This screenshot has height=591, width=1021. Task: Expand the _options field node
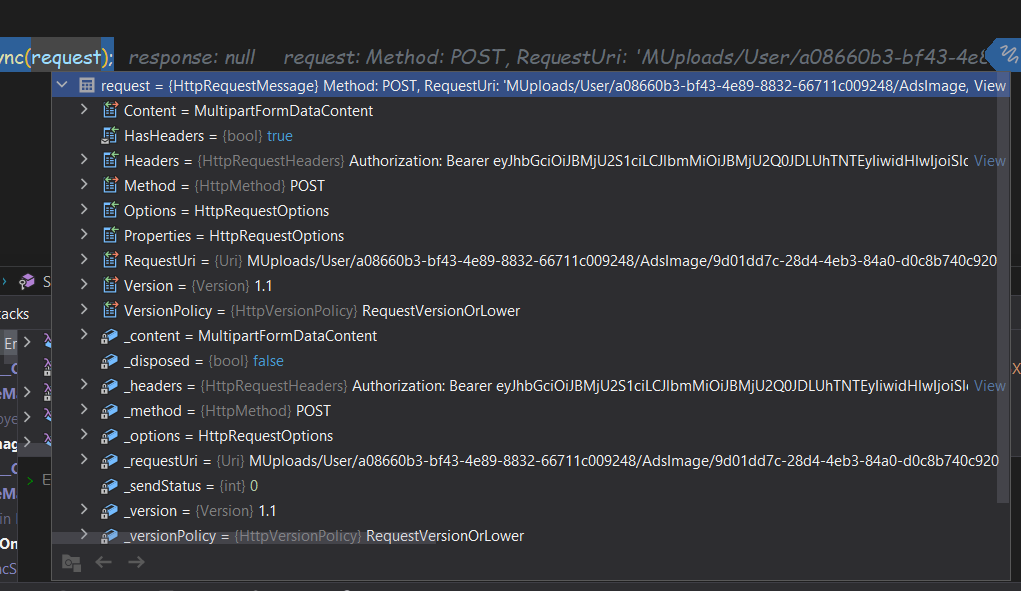click(x=84, y=435)
